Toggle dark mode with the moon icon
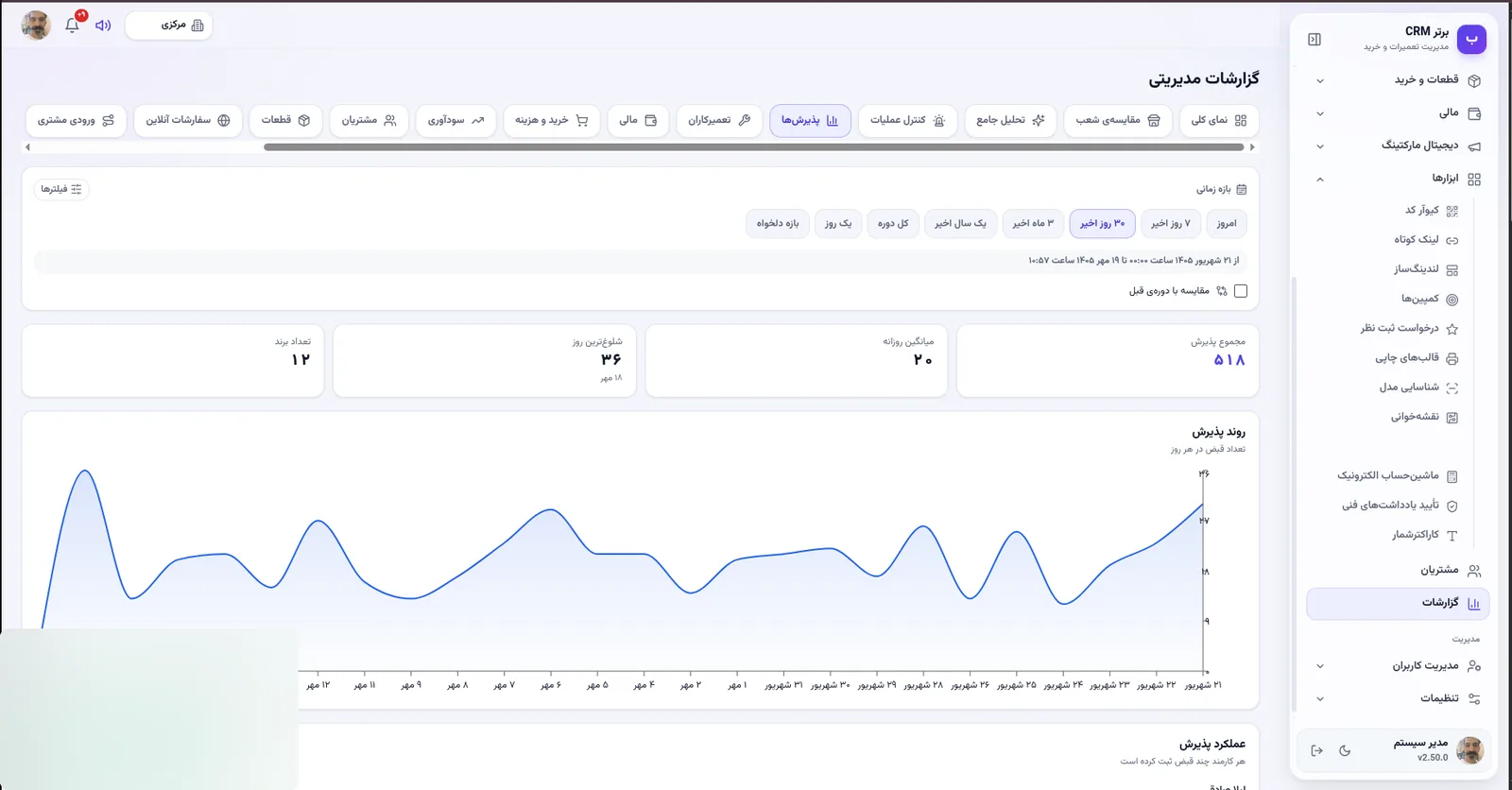Viewport: 1512px width, 790px height. [1345, 750]
